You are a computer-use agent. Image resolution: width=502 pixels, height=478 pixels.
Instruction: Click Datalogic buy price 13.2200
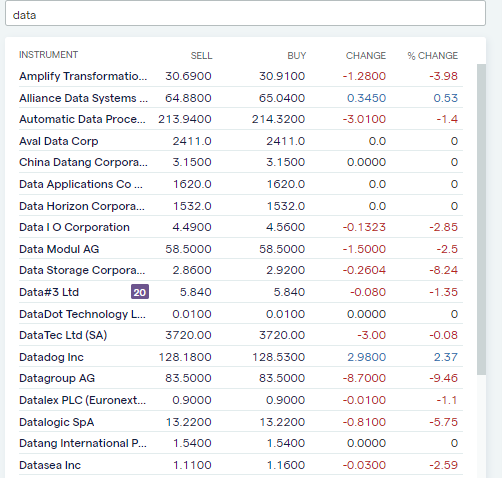pyautogui.click(x=282, y=422)
